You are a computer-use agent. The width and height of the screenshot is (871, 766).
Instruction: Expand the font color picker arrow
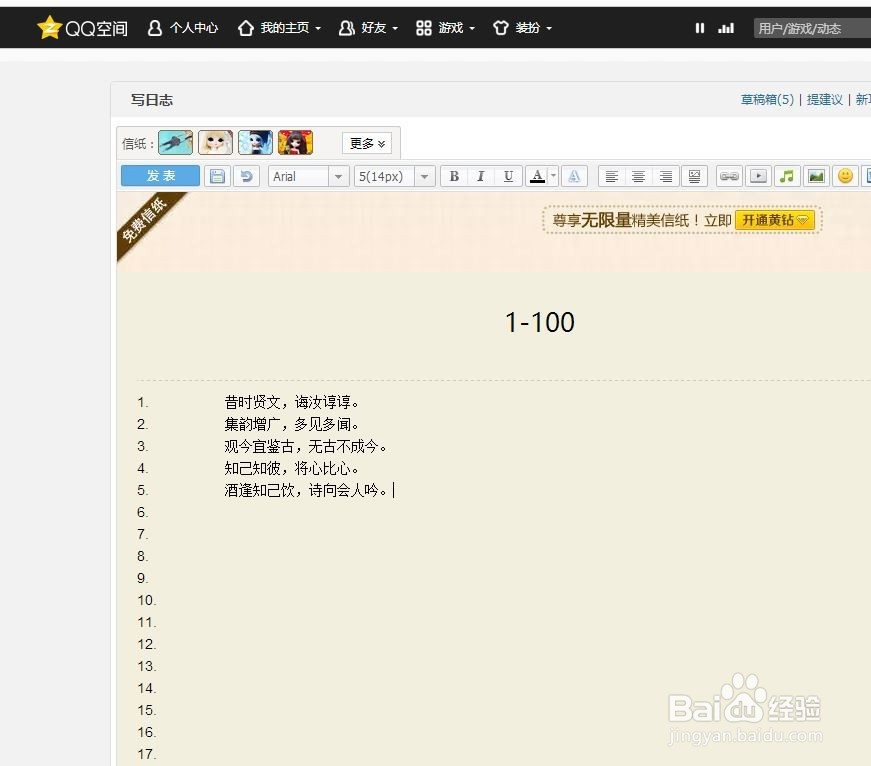(553, 177)
